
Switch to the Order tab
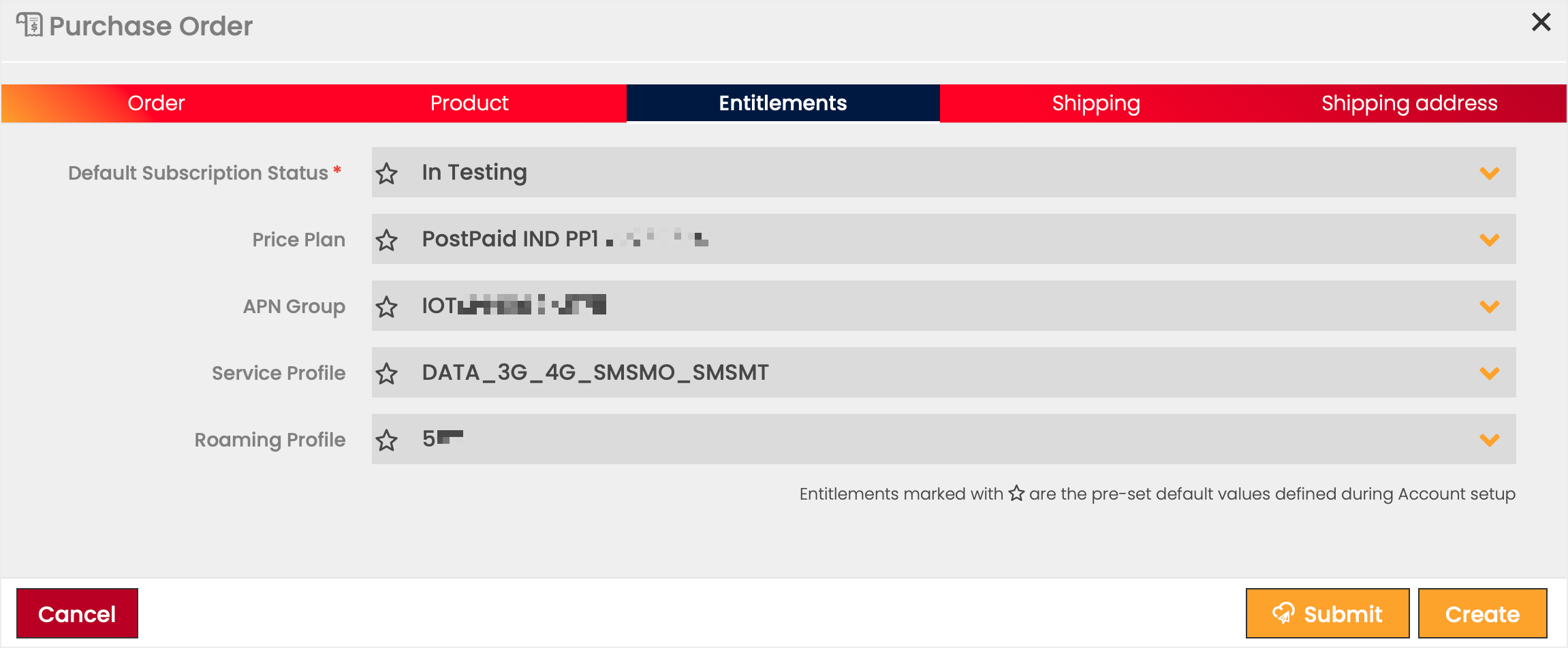pyautogui.click(x=157, y=103)
